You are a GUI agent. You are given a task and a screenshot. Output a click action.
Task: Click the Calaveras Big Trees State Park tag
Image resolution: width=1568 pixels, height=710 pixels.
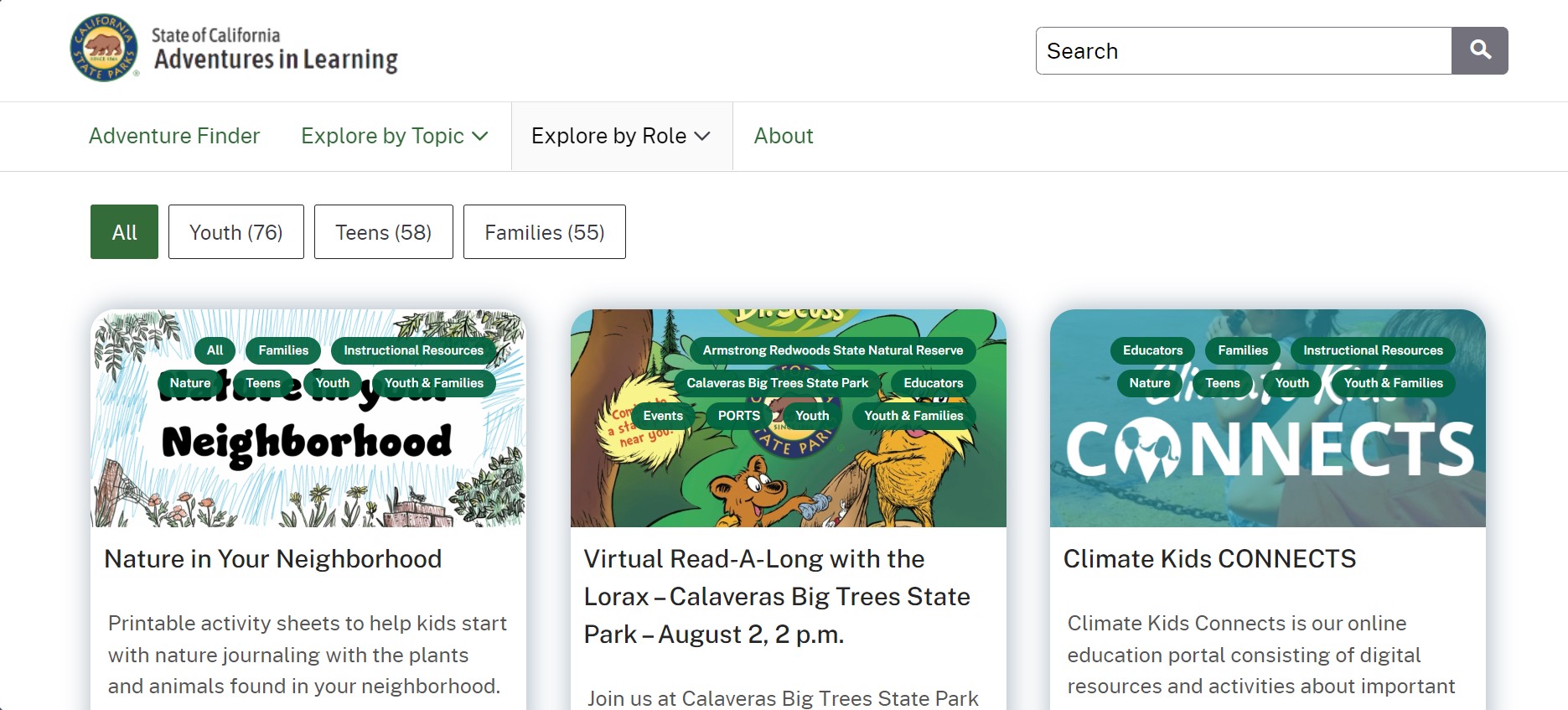(x=778, y=383)
